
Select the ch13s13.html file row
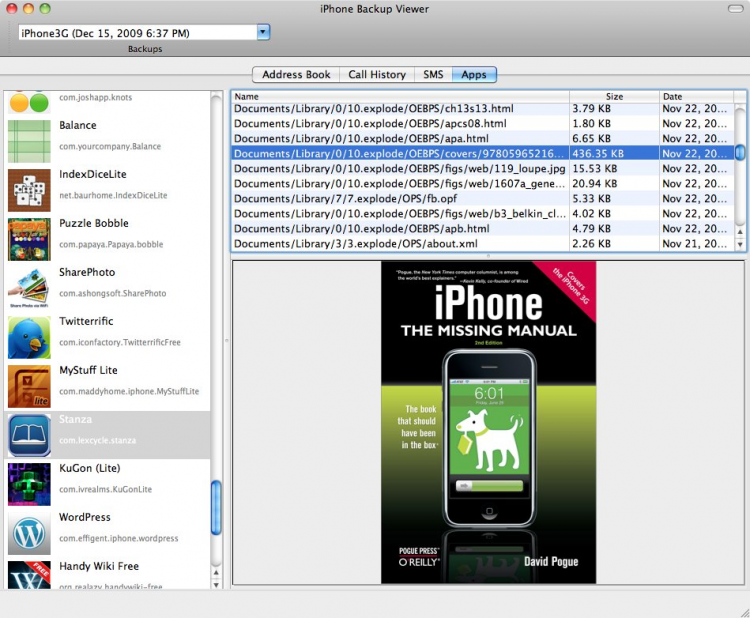pos(483,109)
